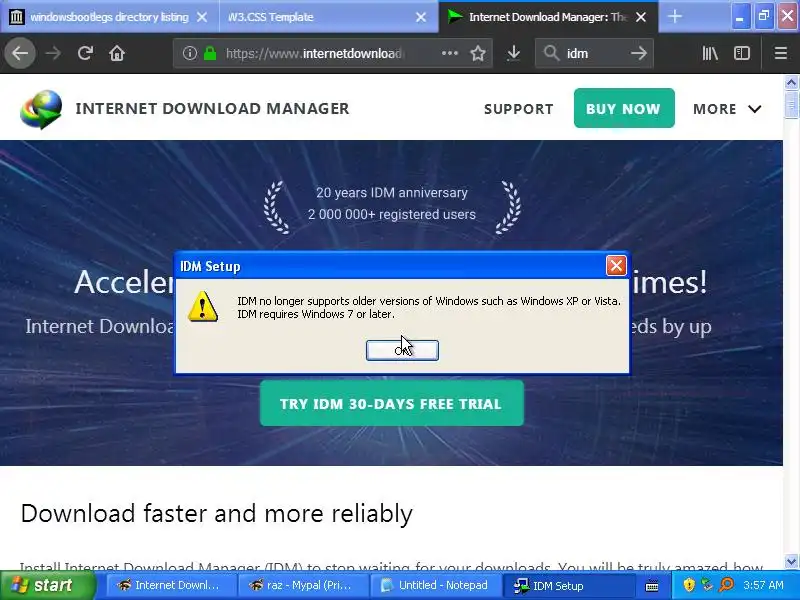The height and width of the screenshot is (600, 800).
Task: Bookmark this page with the star
Action: [x=478, y=53]
